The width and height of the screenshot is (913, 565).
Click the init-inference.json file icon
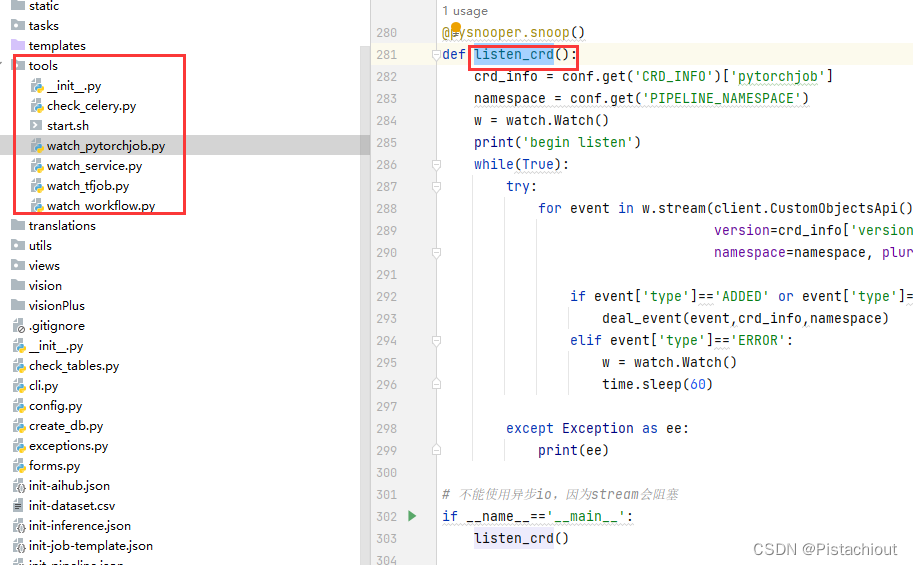click(x=19, y=526)
